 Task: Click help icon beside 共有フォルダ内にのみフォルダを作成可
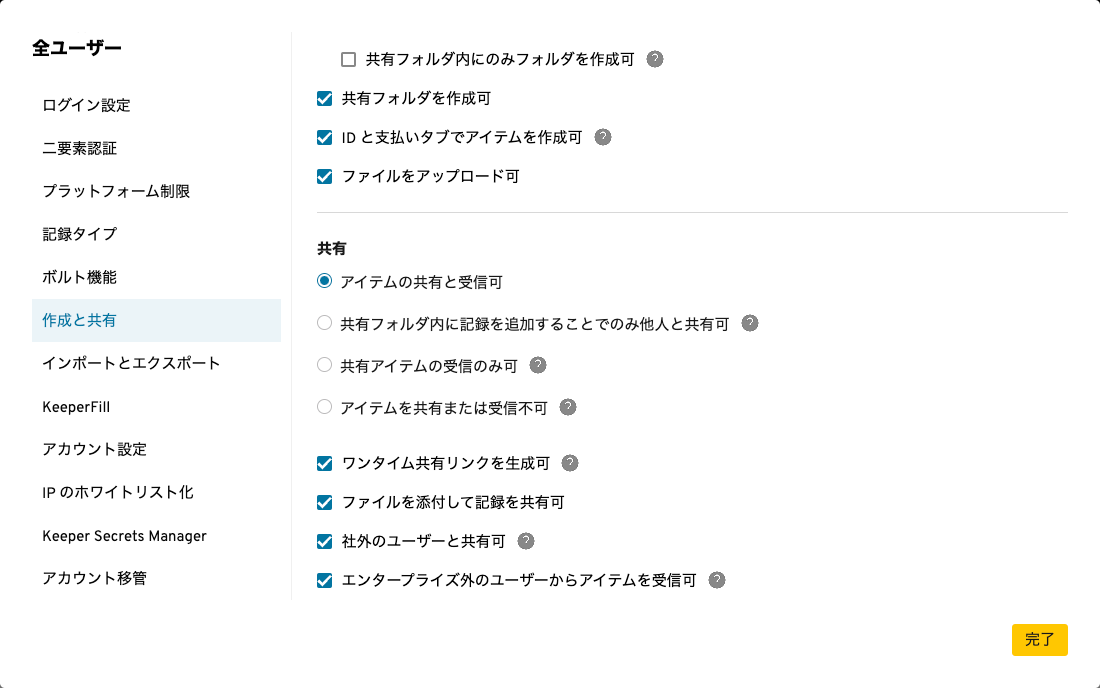coord(655,59)
